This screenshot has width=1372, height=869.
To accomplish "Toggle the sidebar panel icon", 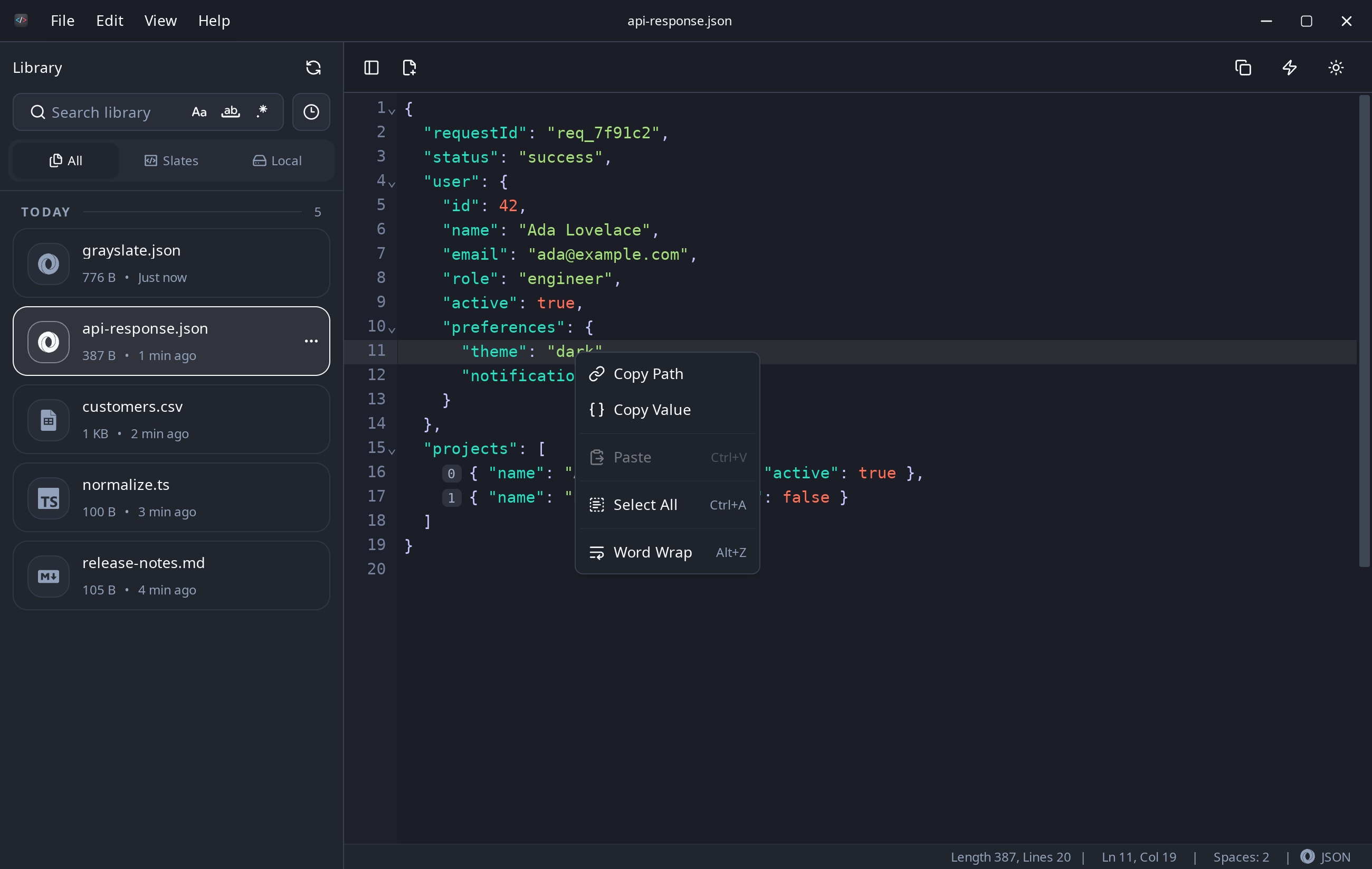I will tap(371, 68).
